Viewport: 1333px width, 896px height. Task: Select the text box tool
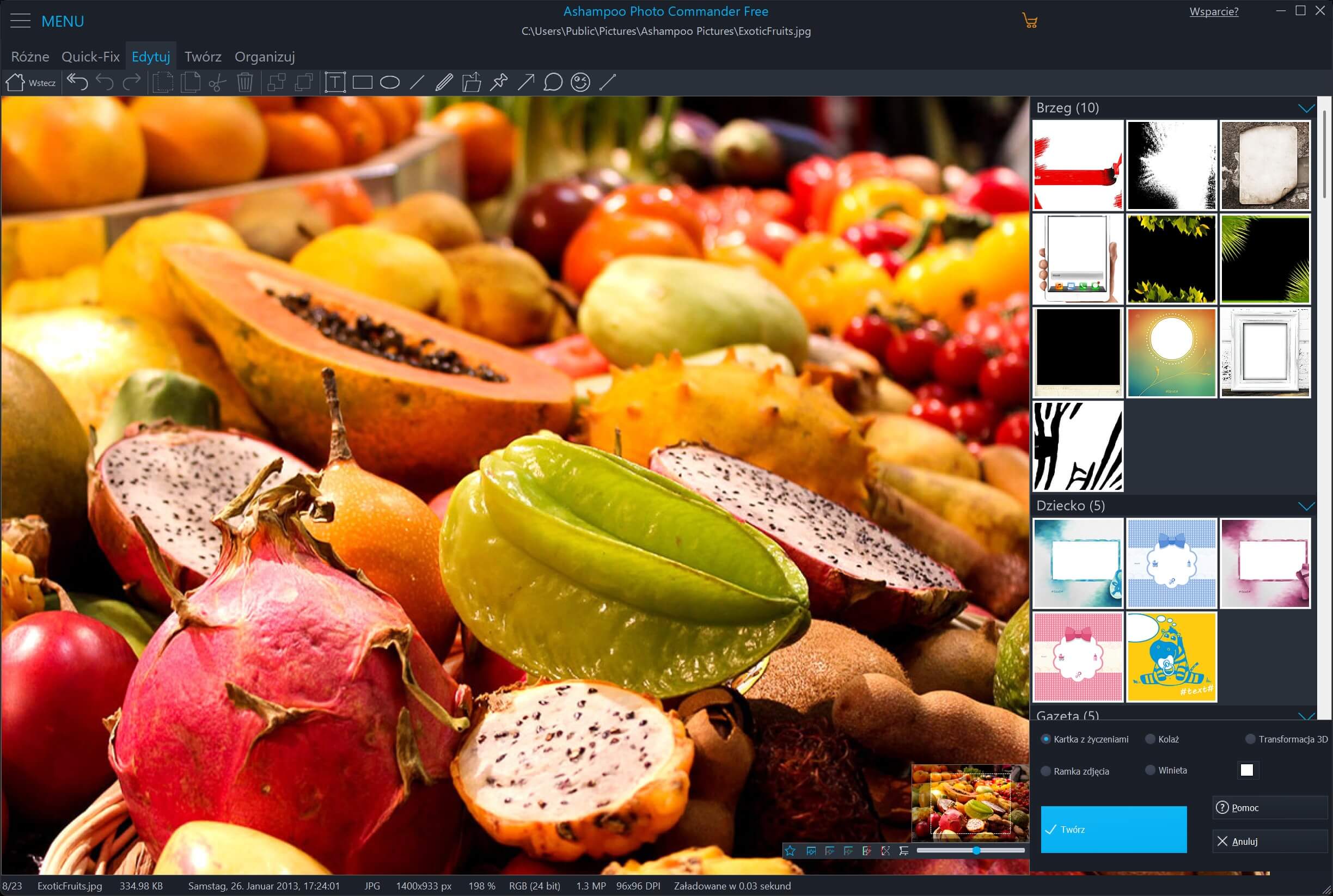335,82
